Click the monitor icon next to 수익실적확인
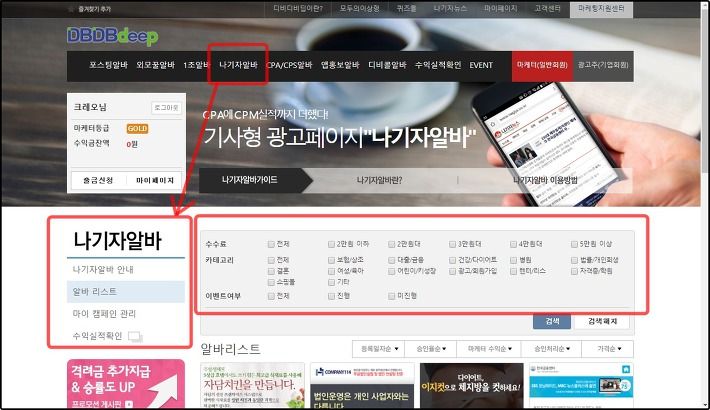 (135, 337)
